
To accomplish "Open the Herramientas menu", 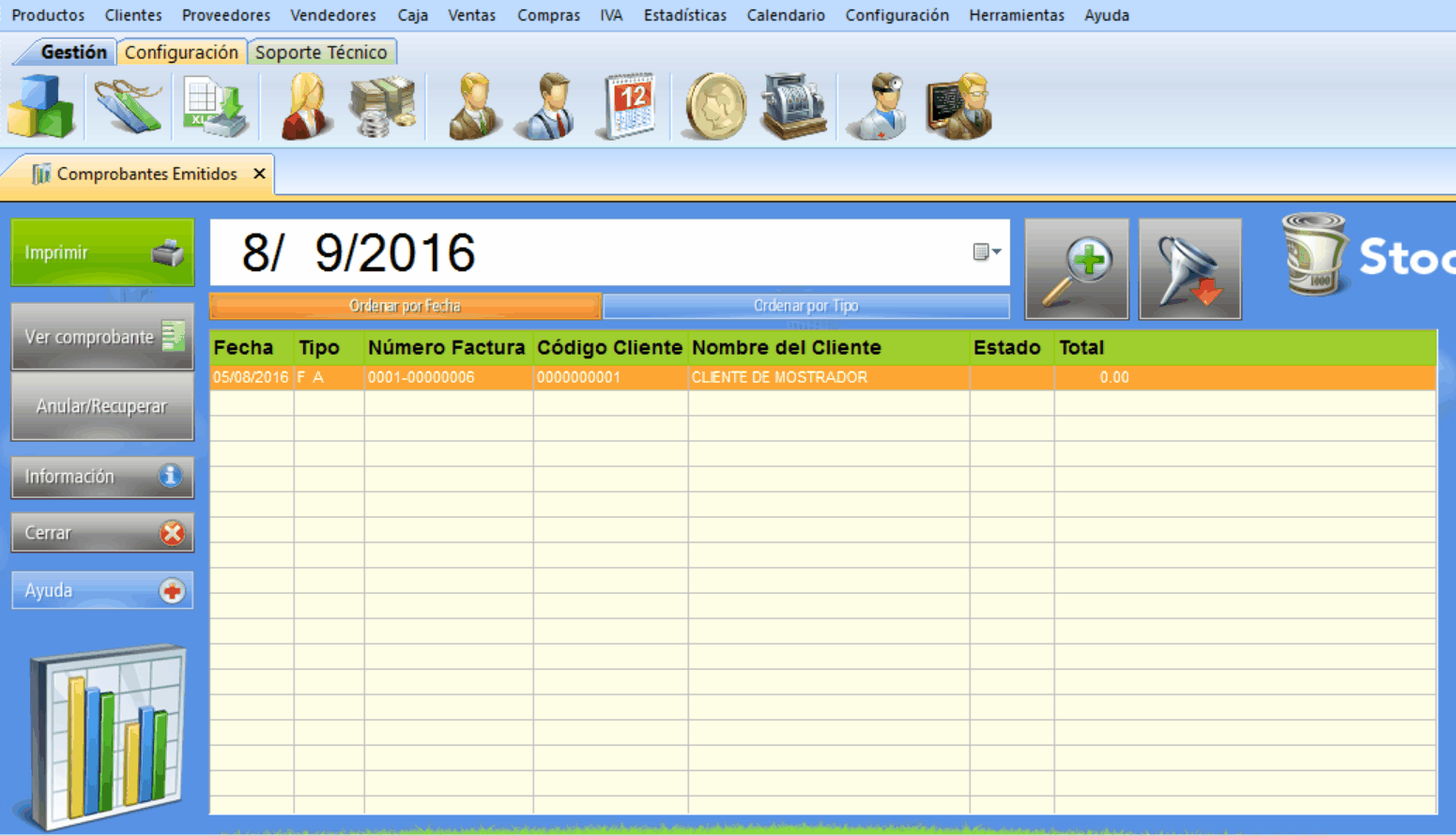I will pyautogui.click(x=1017, y=15).
